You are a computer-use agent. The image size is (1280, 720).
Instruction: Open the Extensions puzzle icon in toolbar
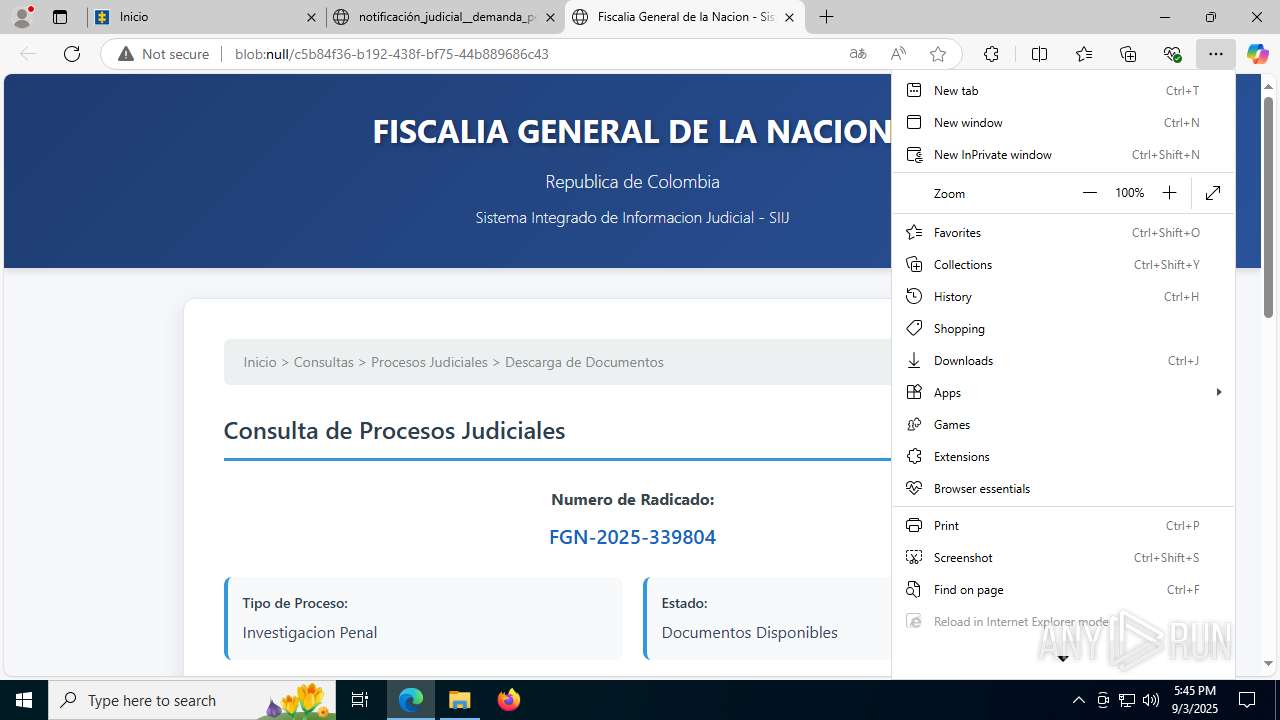[991, 54]
